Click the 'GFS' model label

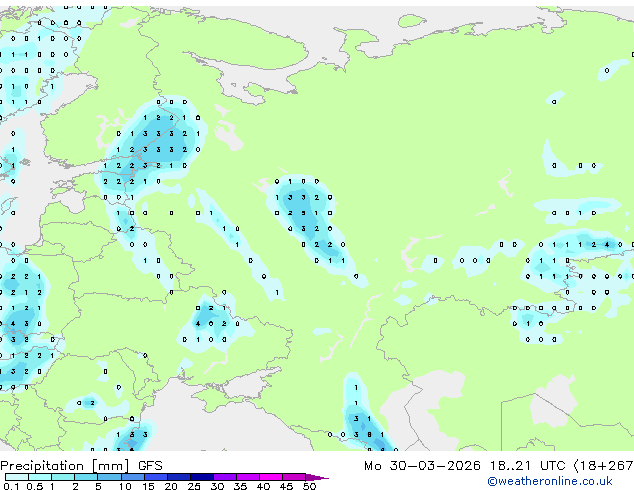coord(150,466)
